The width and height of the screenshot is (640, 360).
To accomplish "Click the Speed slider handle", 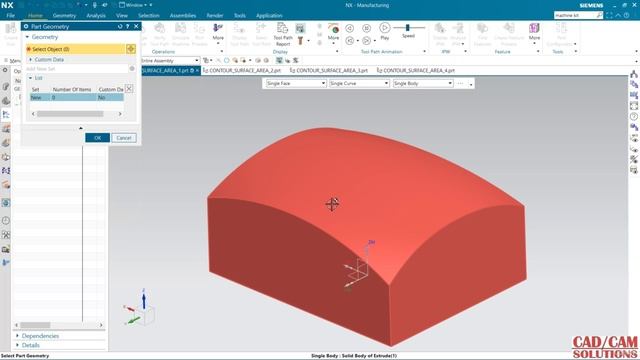I will 407,27.
